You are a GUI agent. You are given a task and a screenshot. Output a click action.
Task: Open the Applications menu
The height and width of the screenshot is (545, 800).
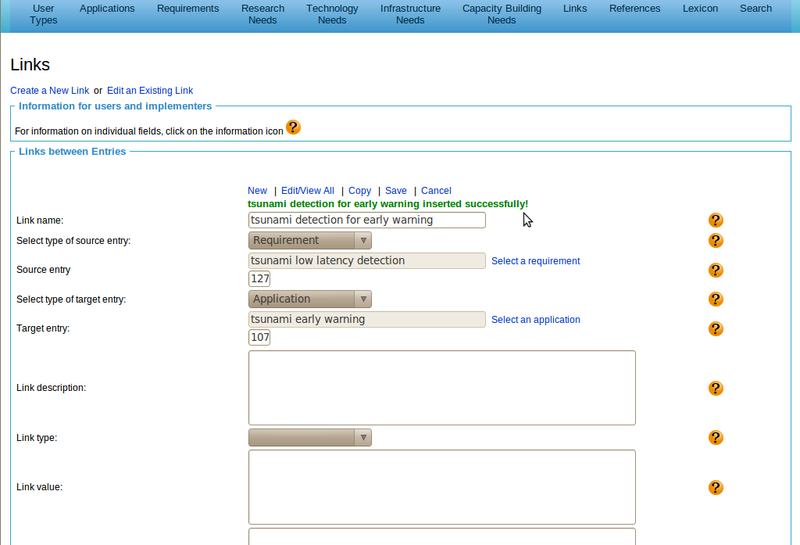107,9
